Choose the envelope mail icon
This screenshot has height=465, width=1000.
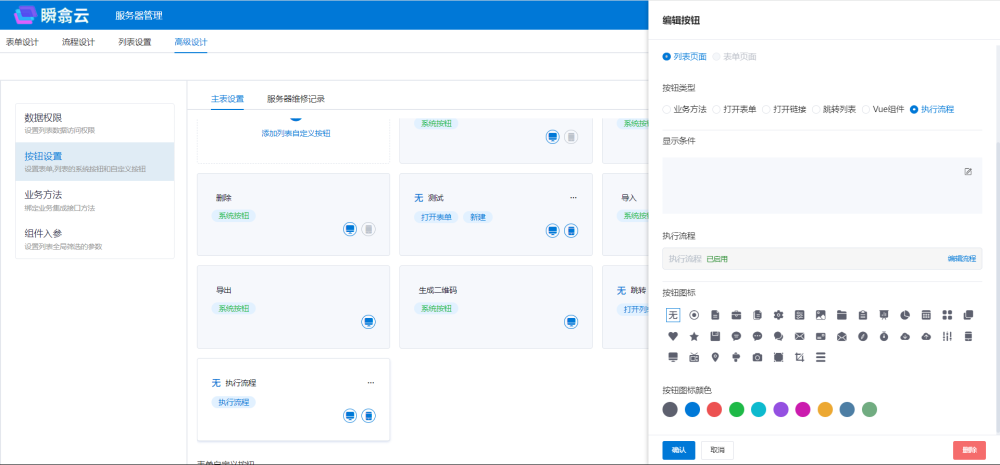tap(799, 336)
